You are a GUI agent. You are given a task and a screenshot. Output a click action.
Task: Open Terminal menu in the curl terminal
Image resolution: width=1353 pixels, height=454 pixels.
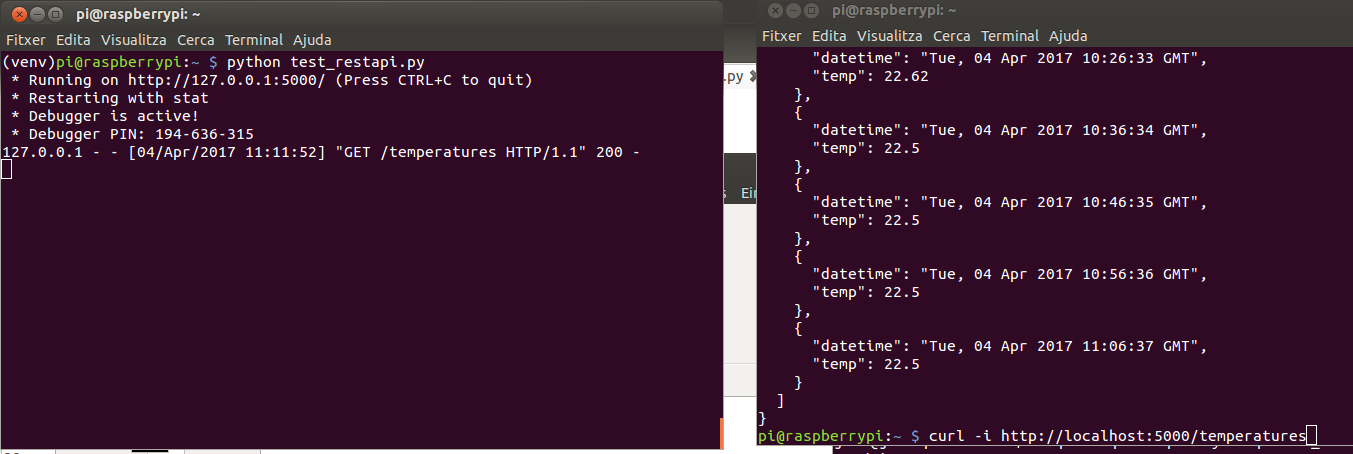(x=1010, y=36)
